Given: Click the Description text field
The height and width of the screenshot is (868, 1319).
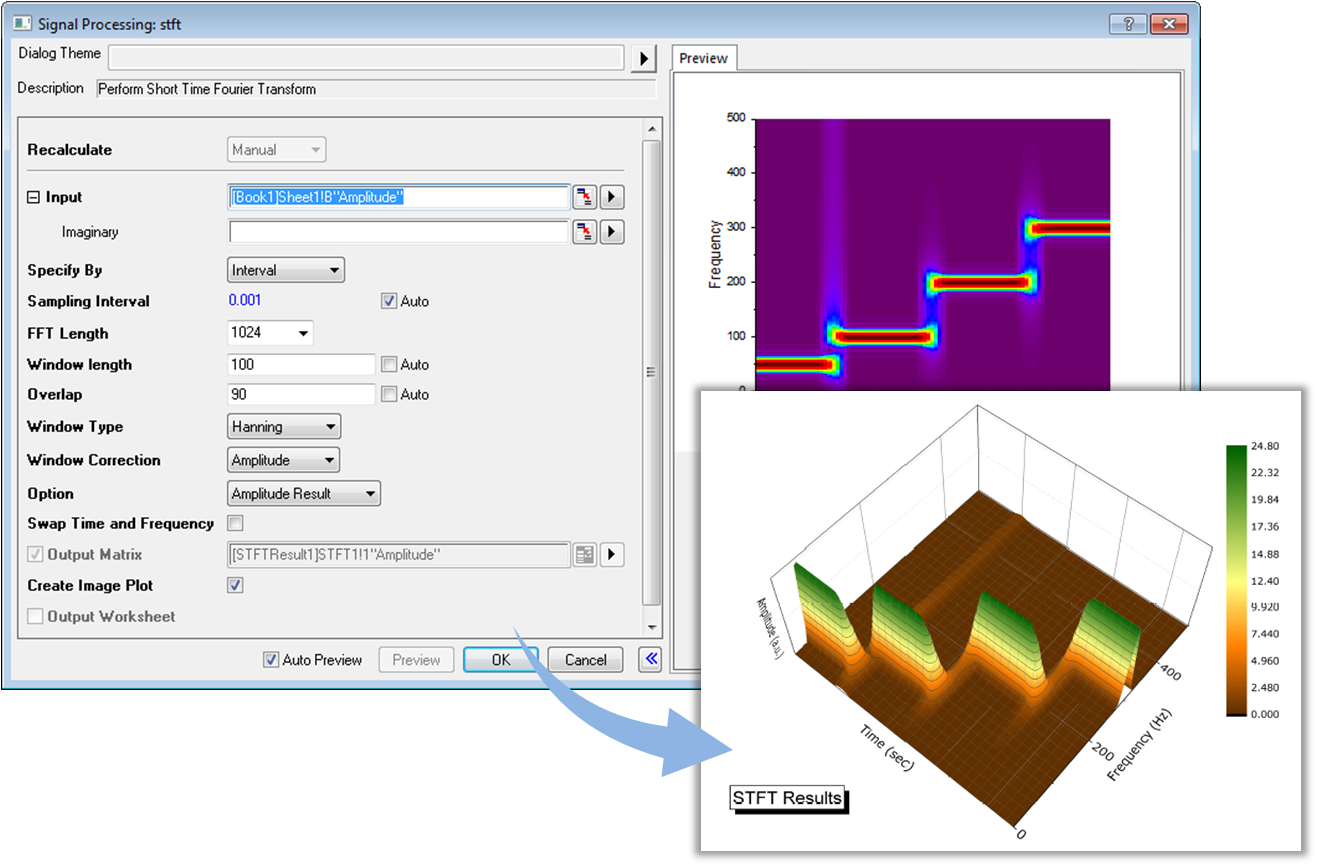Looking at the screenshot, I should click(376, 89).
